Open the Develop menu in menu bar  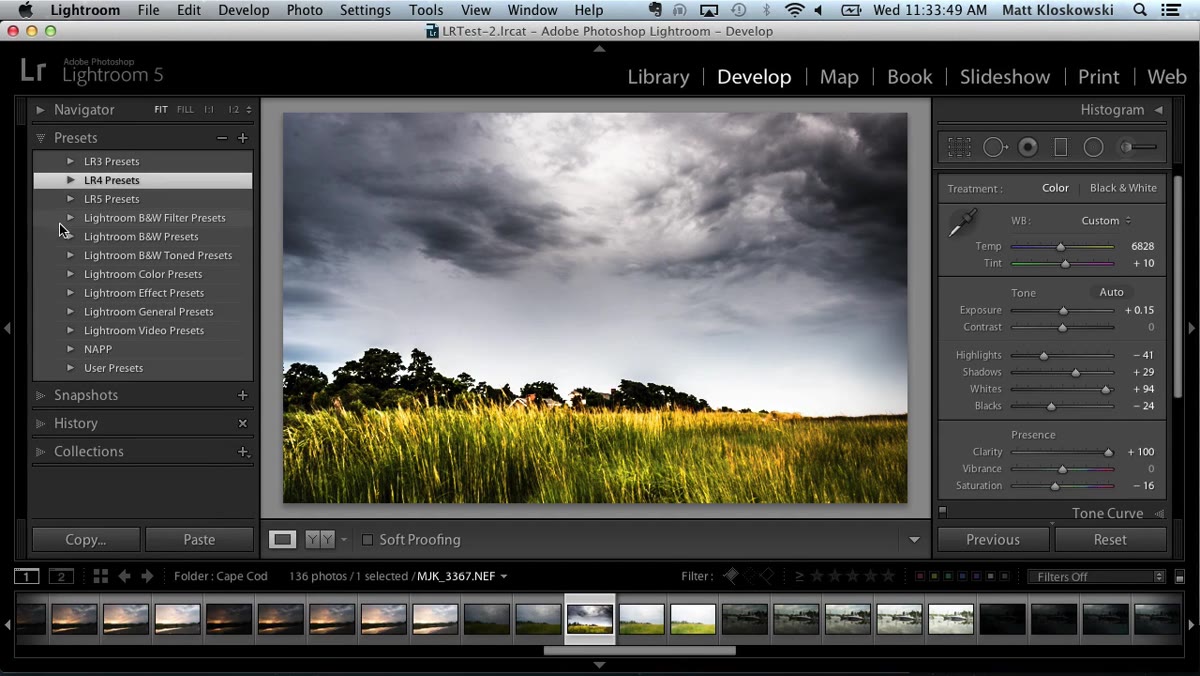[243, 10]
